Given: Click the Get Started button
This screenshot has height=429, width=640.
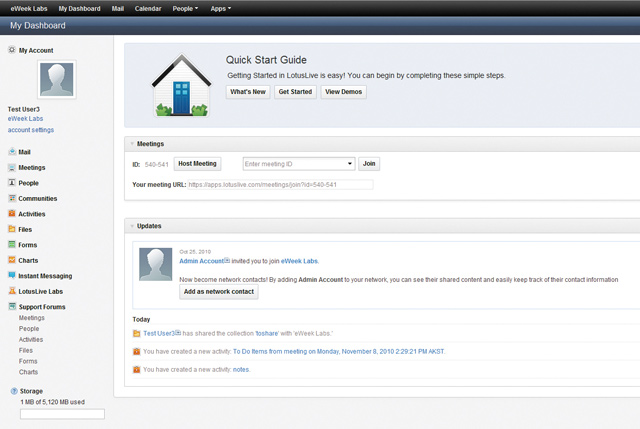Looking at the screenshot, I should point(295,92).
